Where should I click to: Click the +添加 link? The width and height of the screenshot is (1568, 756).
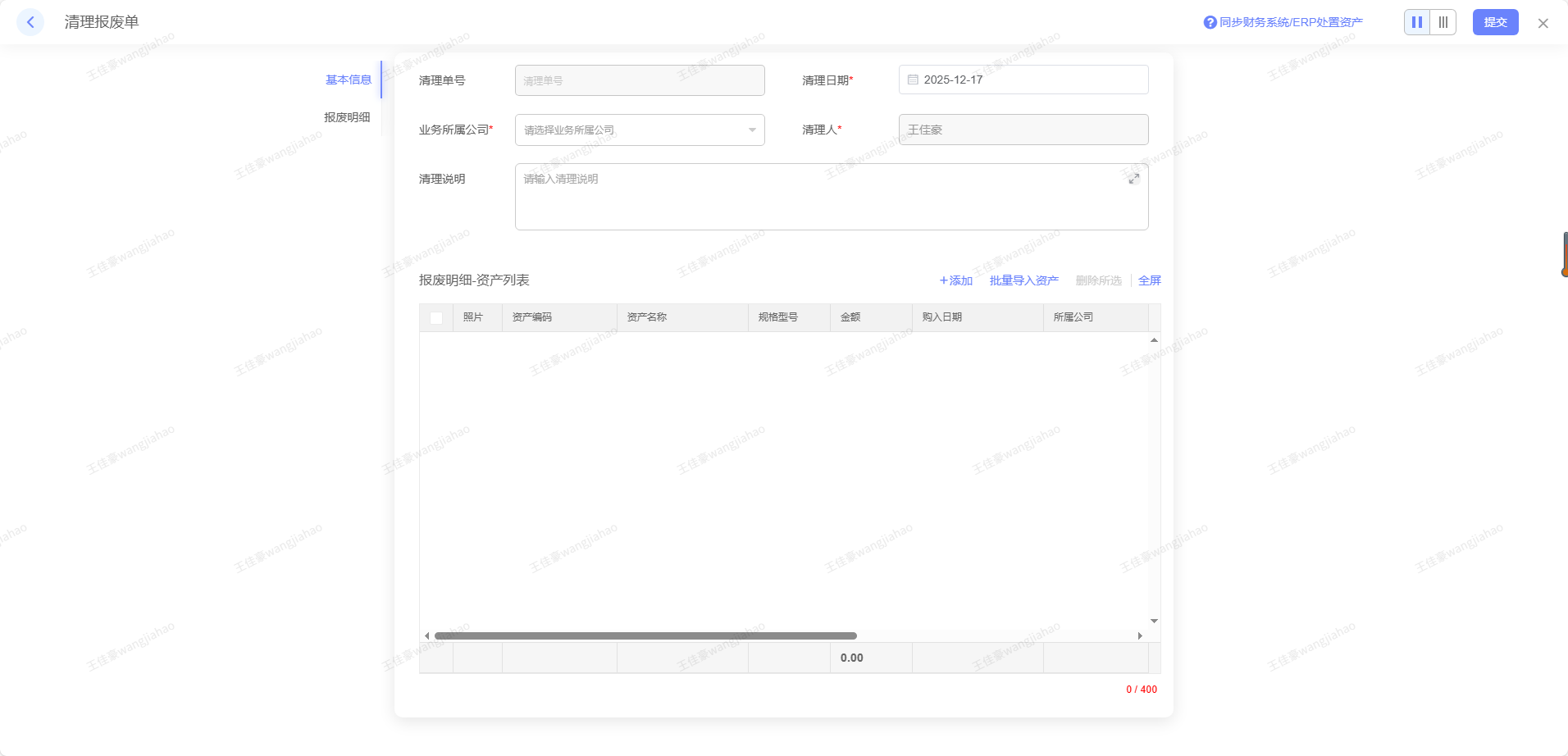(x=956, y=280)
